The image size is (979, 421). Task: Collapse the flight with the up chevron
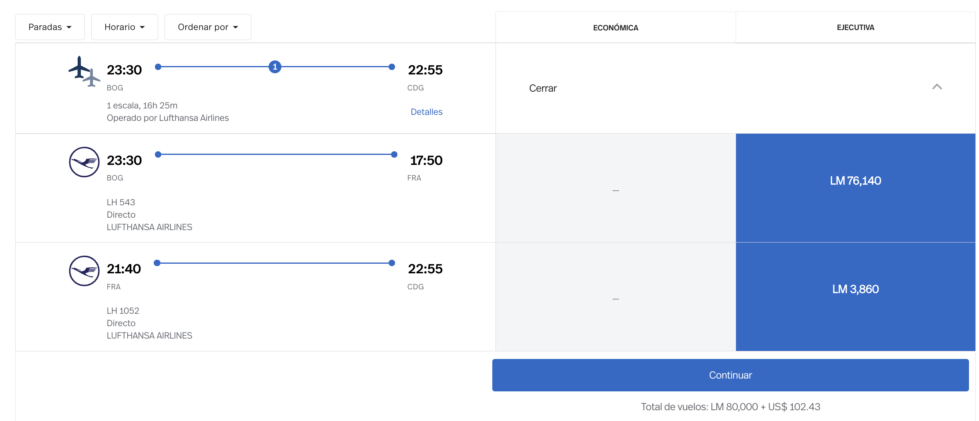tap(937, 87)
